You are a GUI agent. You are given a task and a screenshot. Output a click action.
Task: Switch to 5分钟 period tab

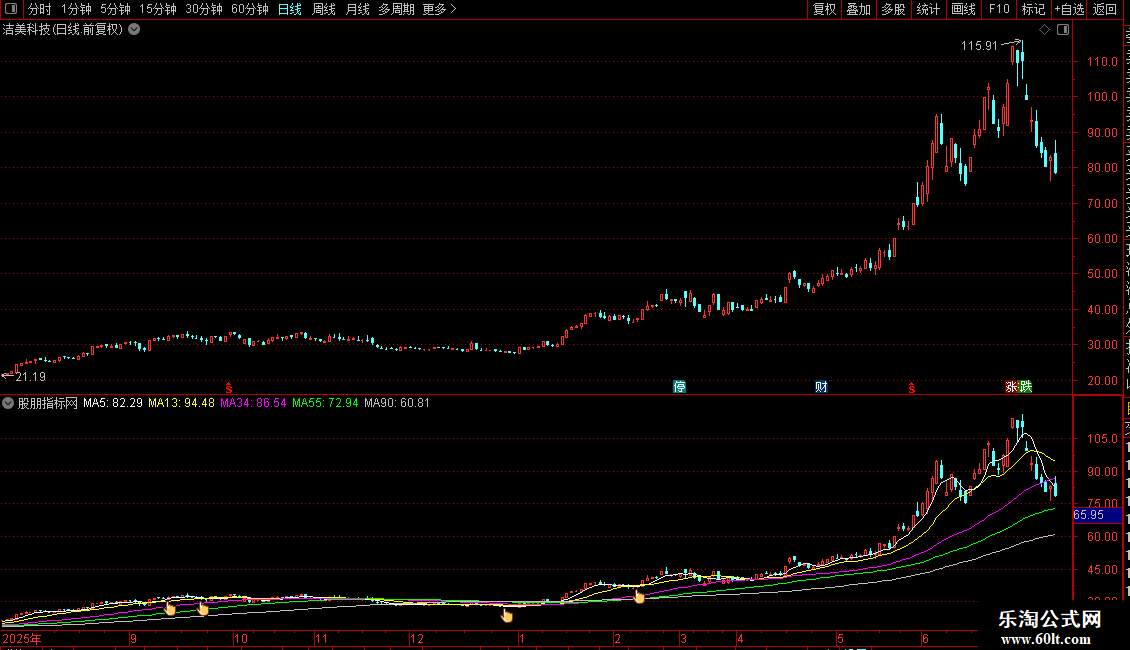click(x=115, y=9)
